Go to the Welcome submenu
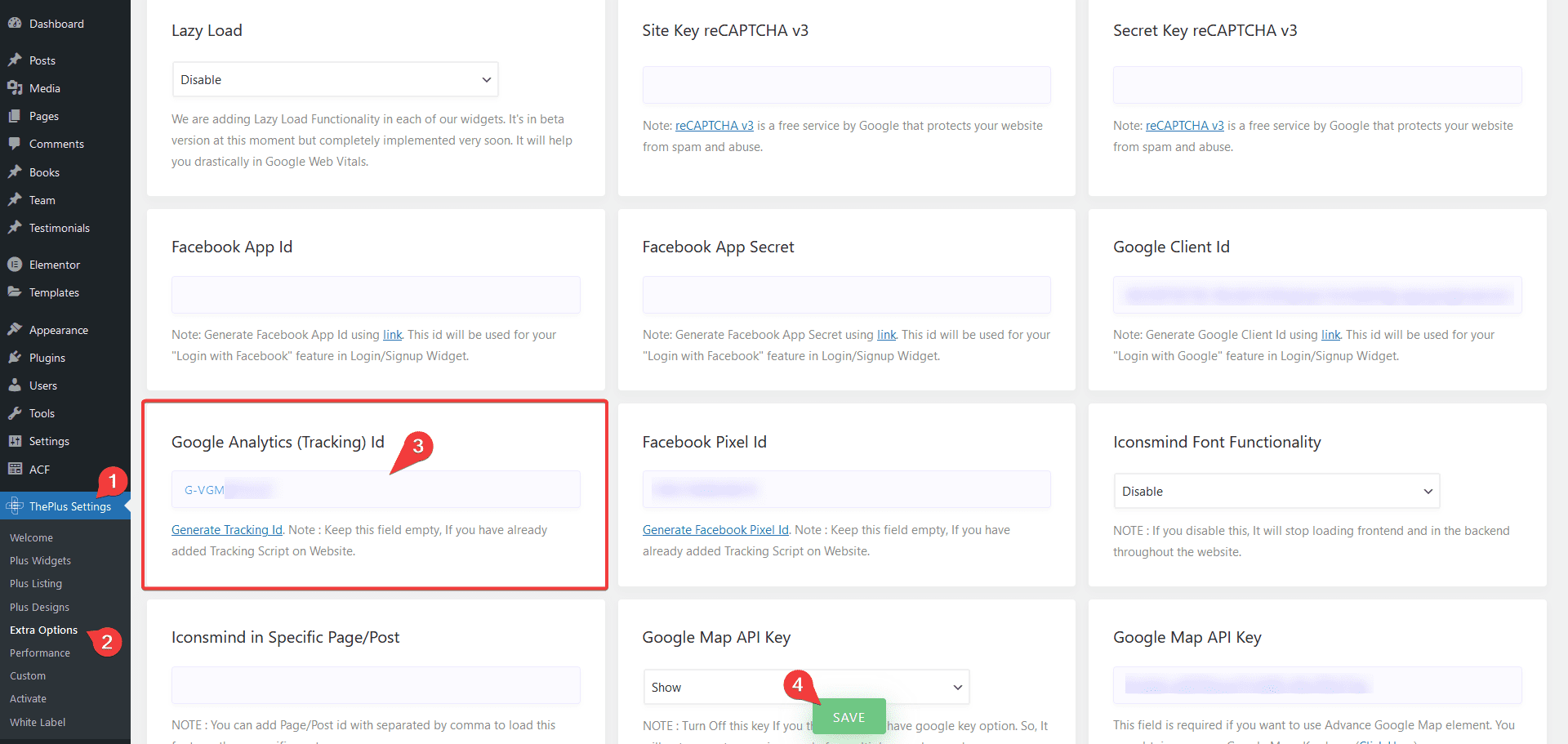Image resolution: width=1568 pixels, height=744 pixels. [31, 537]
